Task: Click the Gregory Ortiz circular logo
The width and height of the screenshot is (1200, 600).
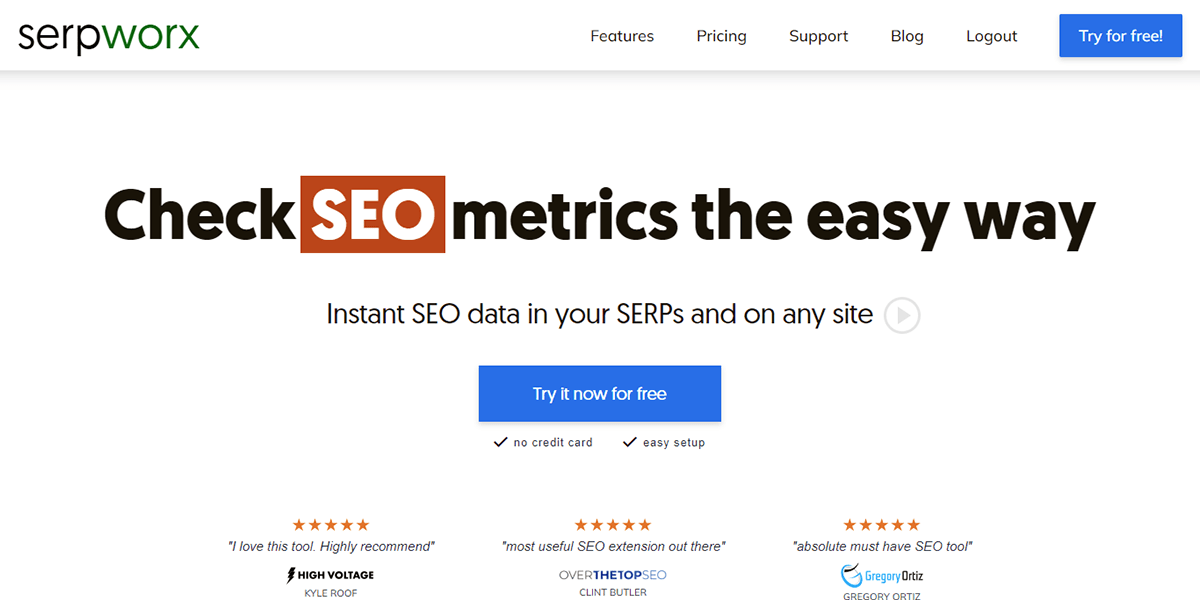Action: [x=851, y=574]
